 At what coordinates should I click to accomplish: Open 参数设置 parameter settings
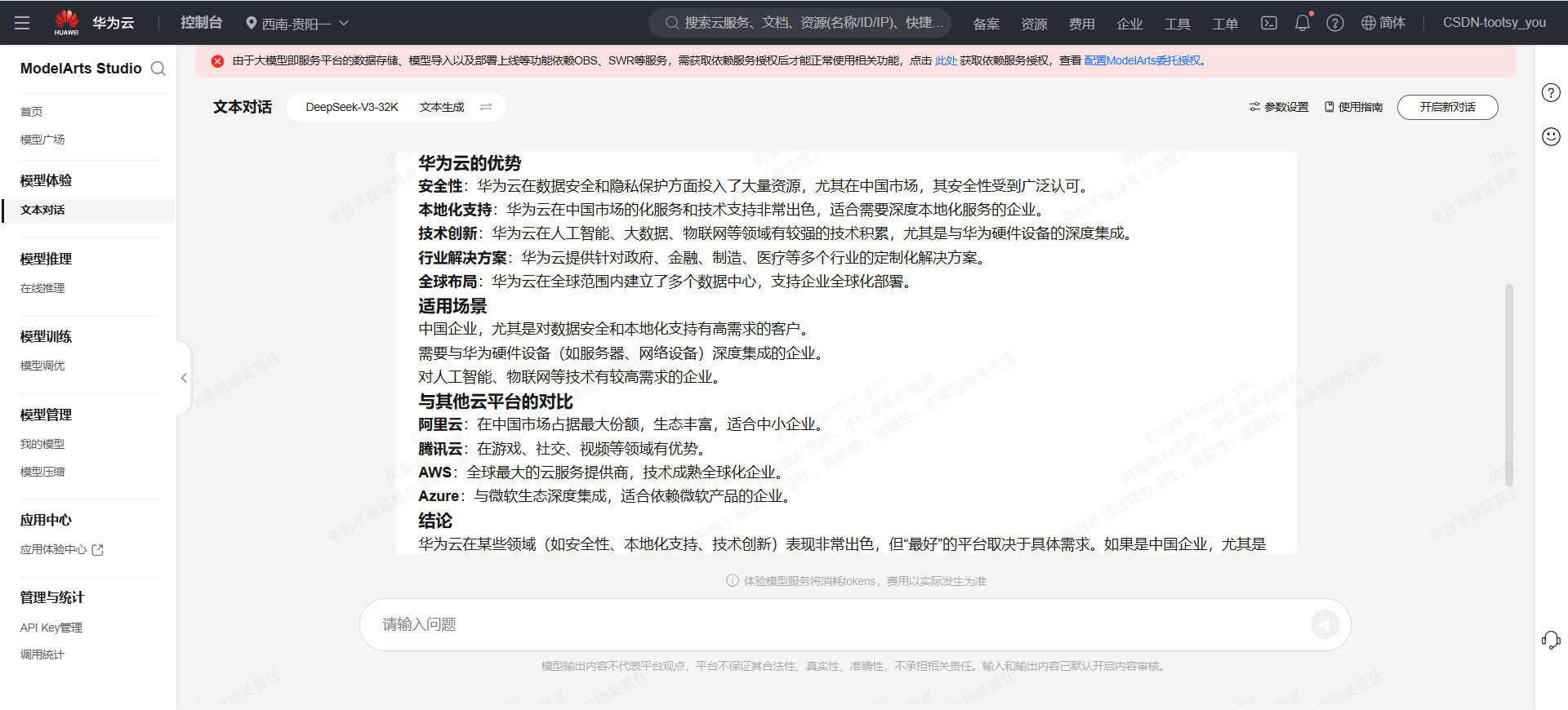[1279, 107]
